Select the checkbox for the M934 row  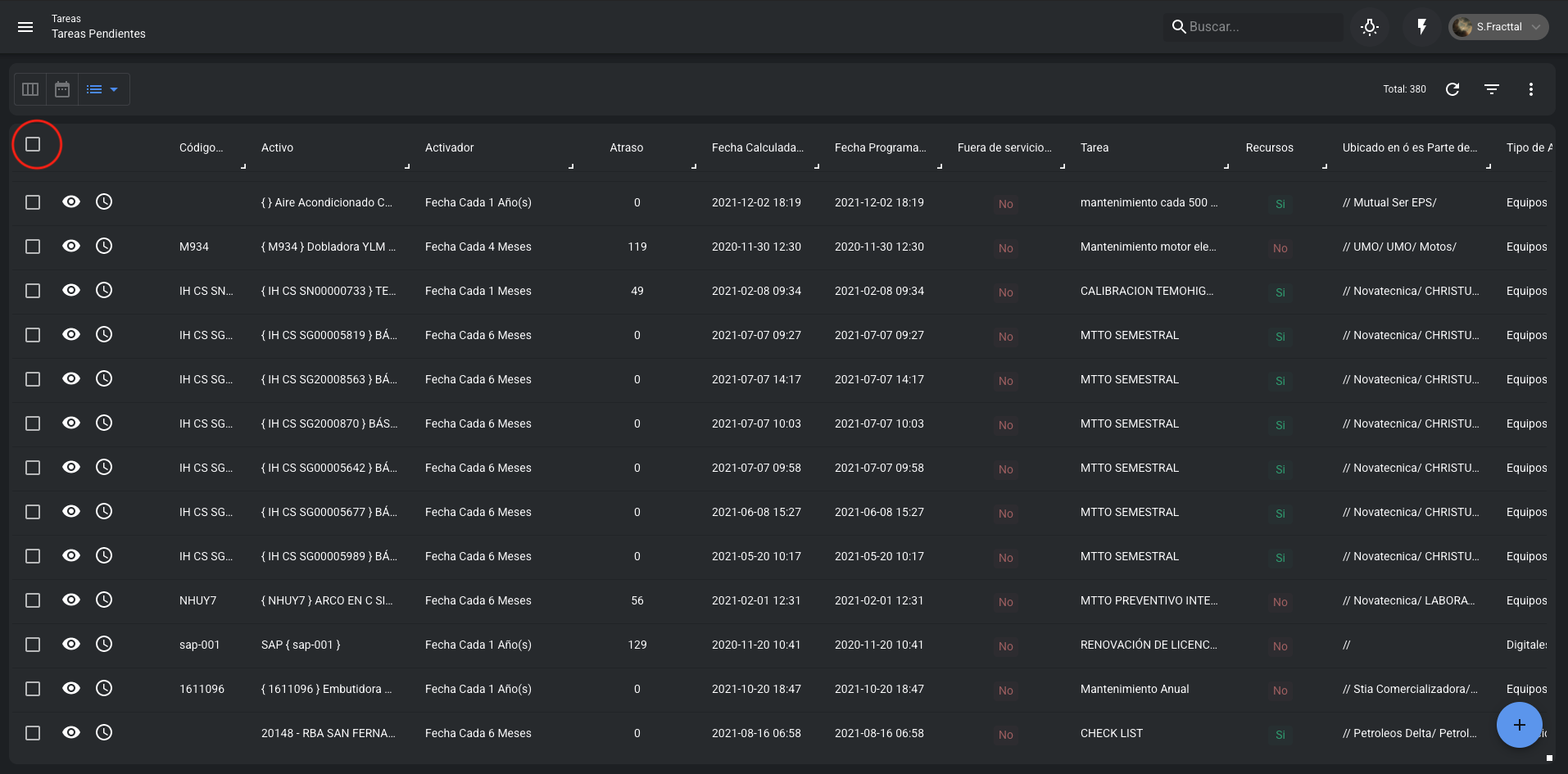tap(33, 247)
